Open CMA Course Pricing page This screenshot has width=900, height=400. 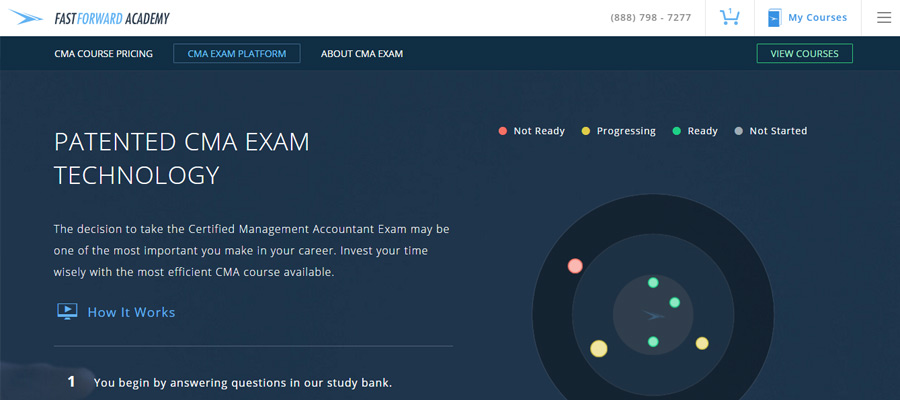pos(103,53)
